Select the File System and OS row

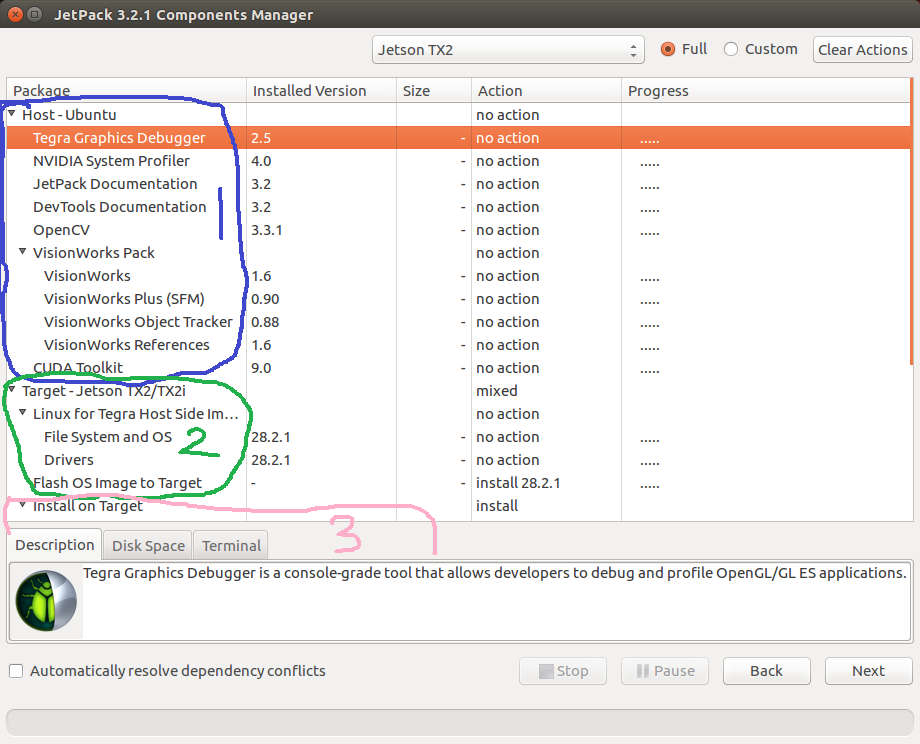click(x=458, y=437)
